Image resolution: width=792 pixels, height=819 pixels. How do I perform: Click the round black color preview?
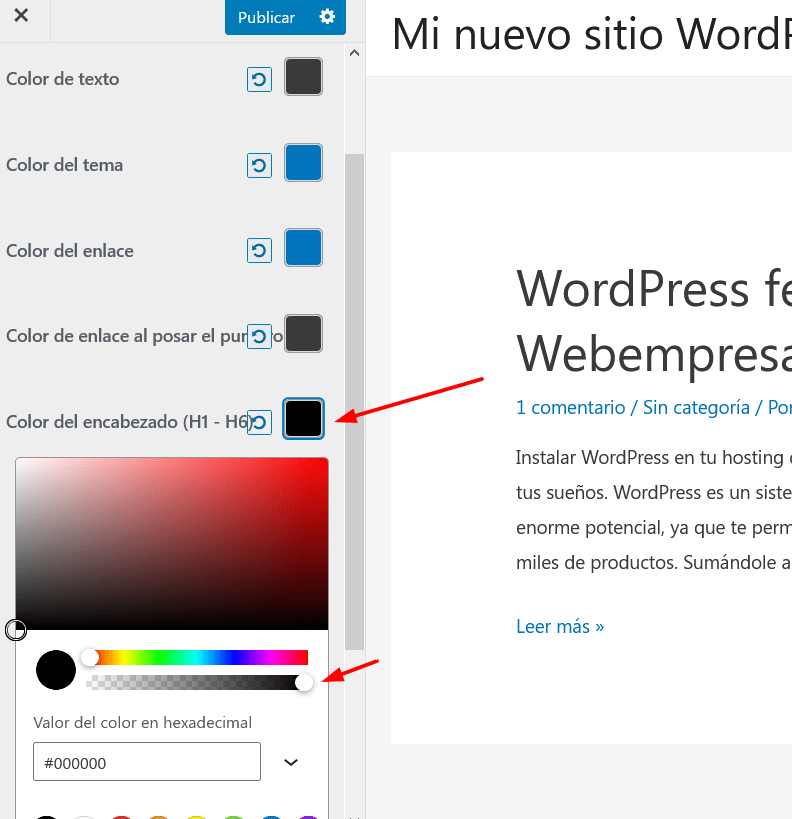point(56,670)
